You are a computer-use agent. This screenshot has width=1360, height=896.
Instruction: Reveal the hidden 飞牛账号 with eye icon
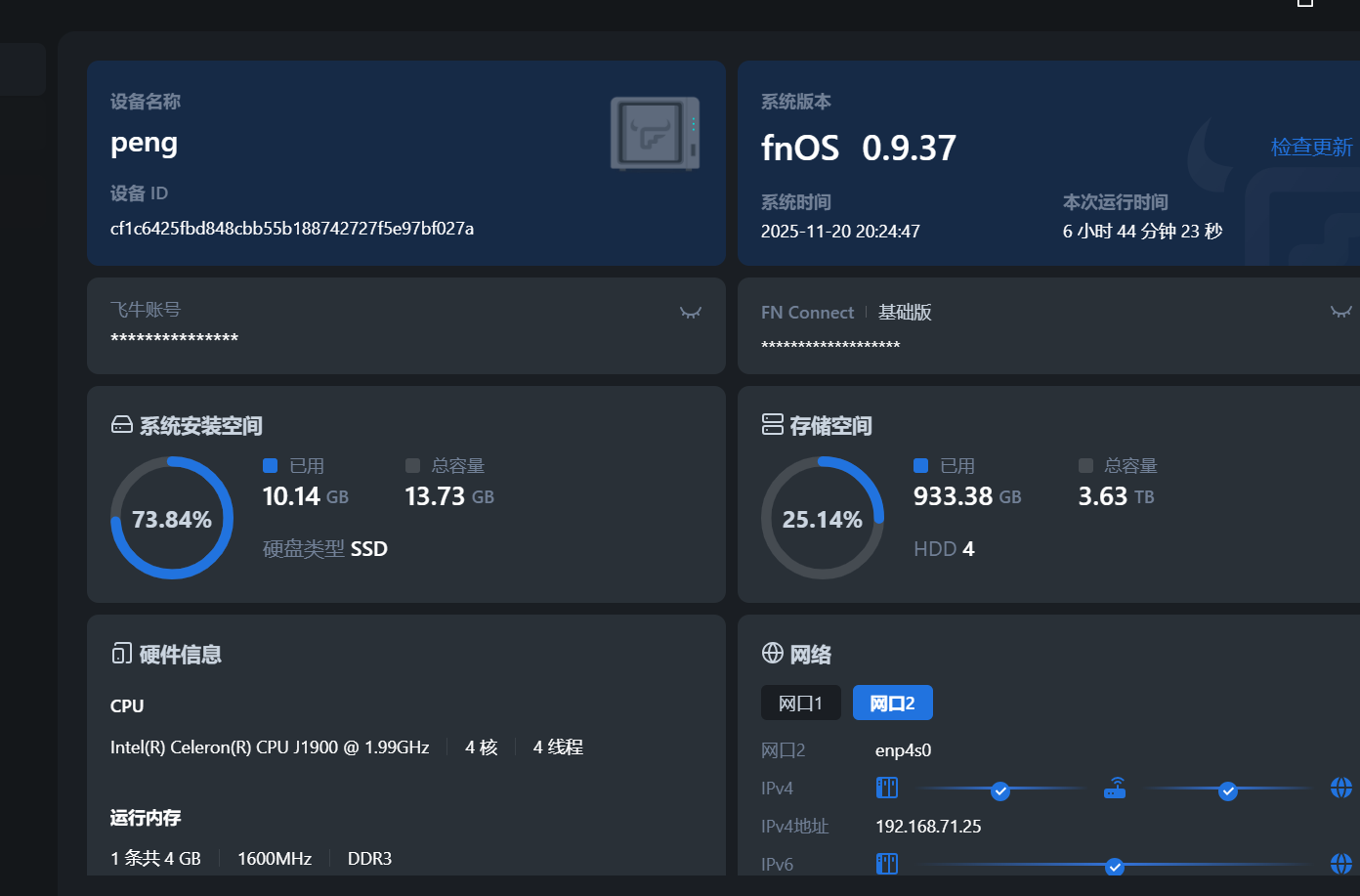pyautogui.click(x=691, y=313)
